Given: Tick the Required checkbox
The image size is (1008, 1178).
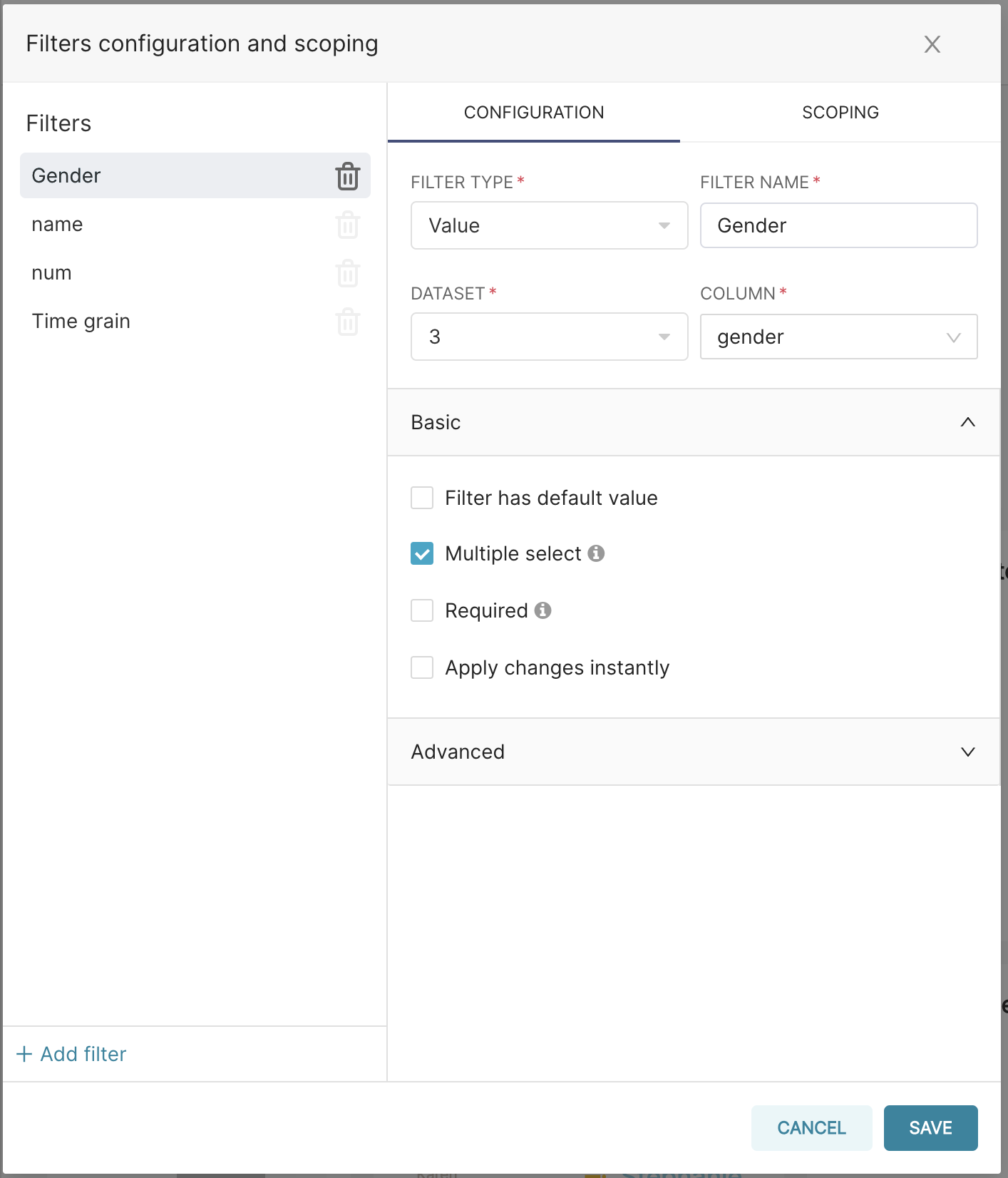Looking at the screenshot, I should (422, 610).
